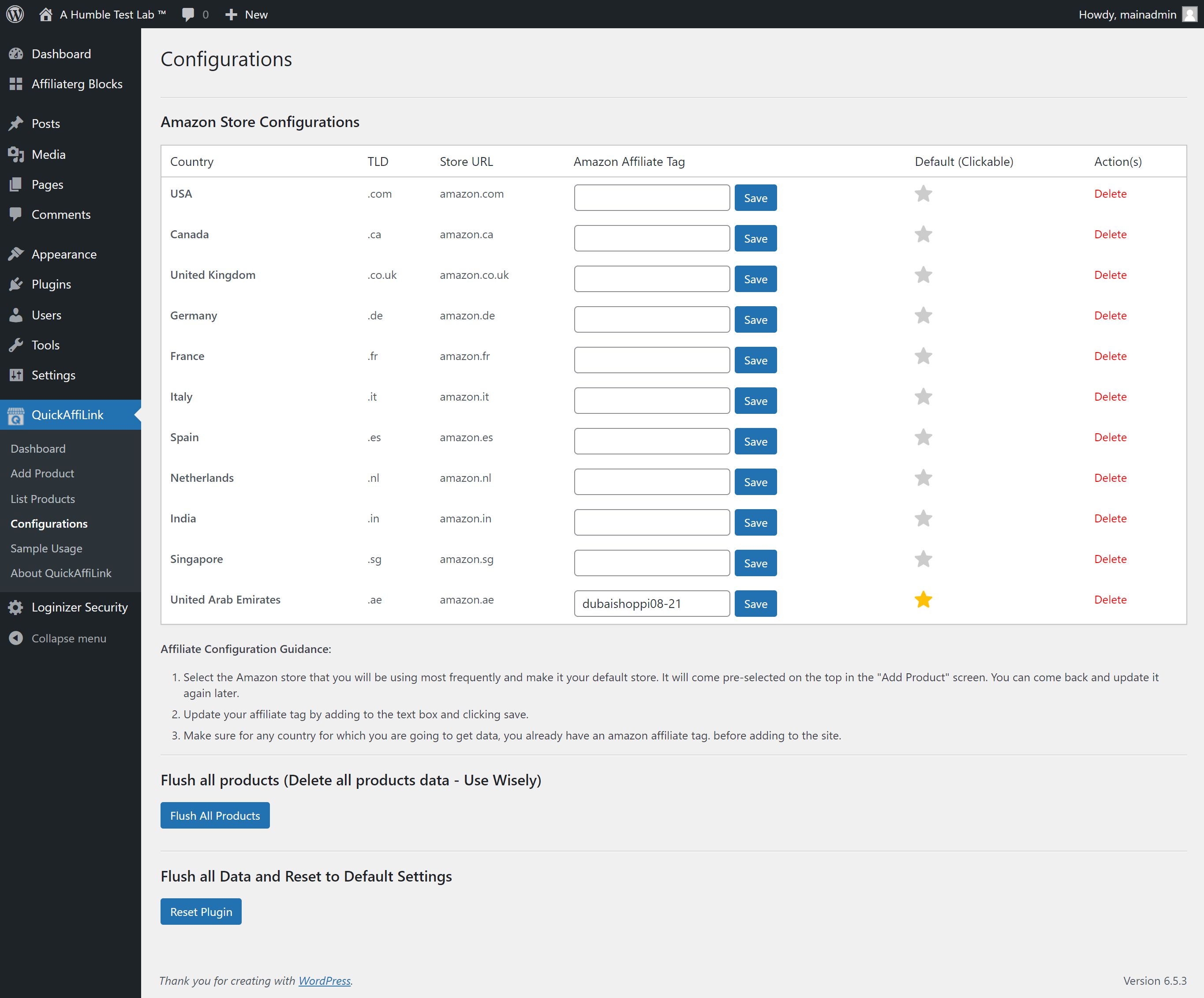This screenshot has height=998, width=1204.
Task: Set Spain as default store star
Action: point(923,438)
